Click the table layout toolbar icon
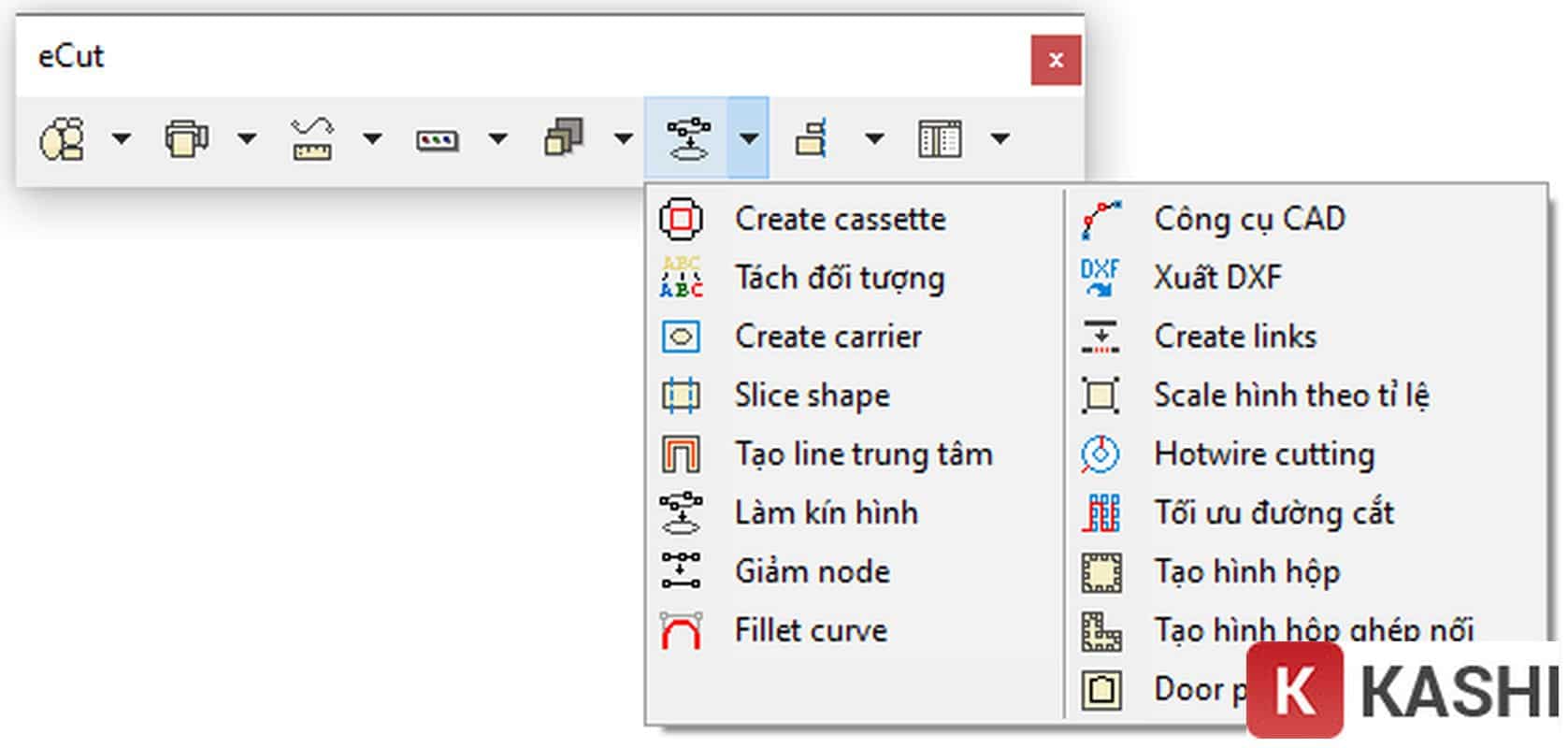This screenshot has height=748, width=1568. pos(940,139)
